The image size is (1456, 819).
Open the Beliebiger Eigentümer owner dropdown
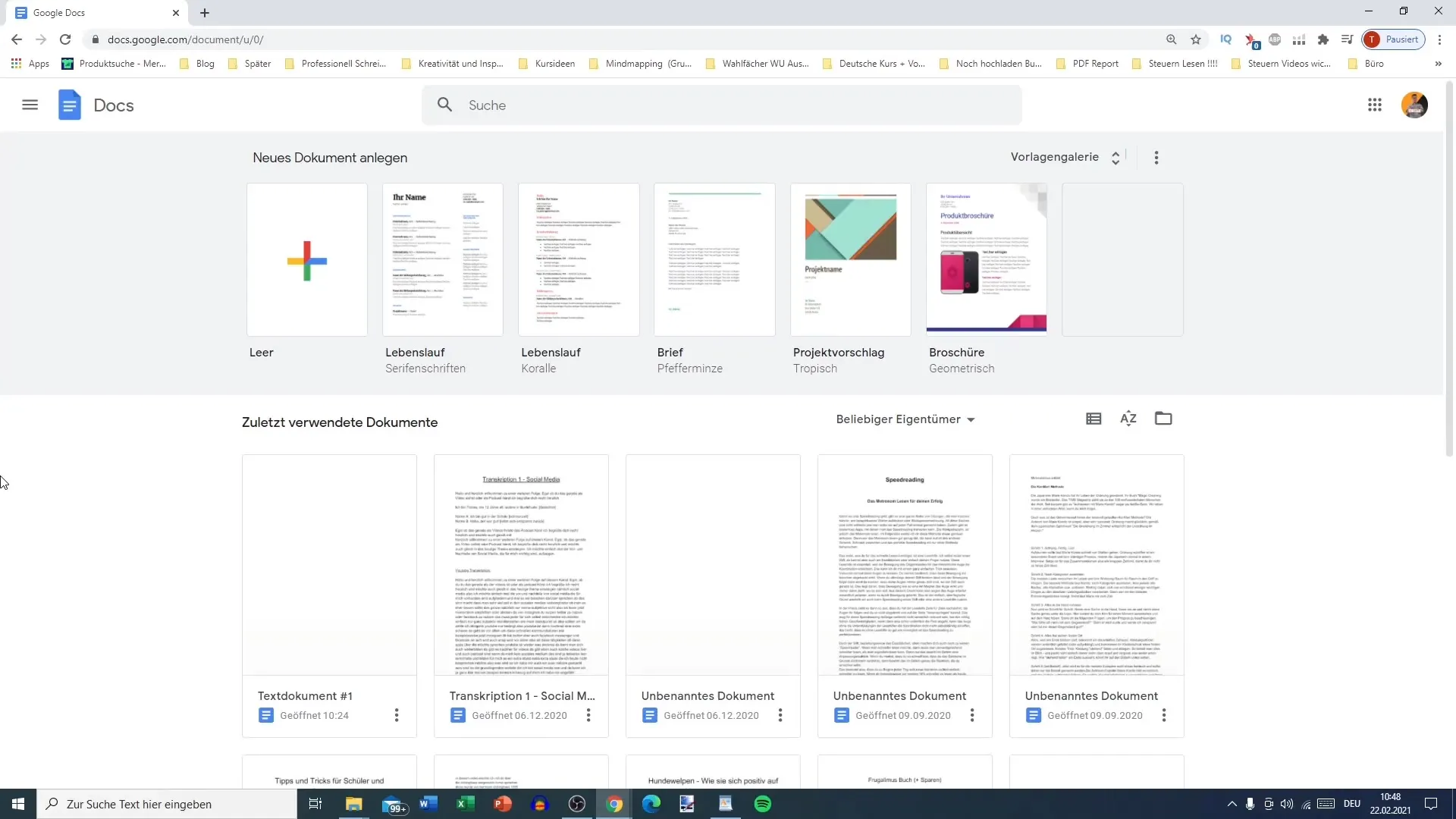tap(905, 419)
